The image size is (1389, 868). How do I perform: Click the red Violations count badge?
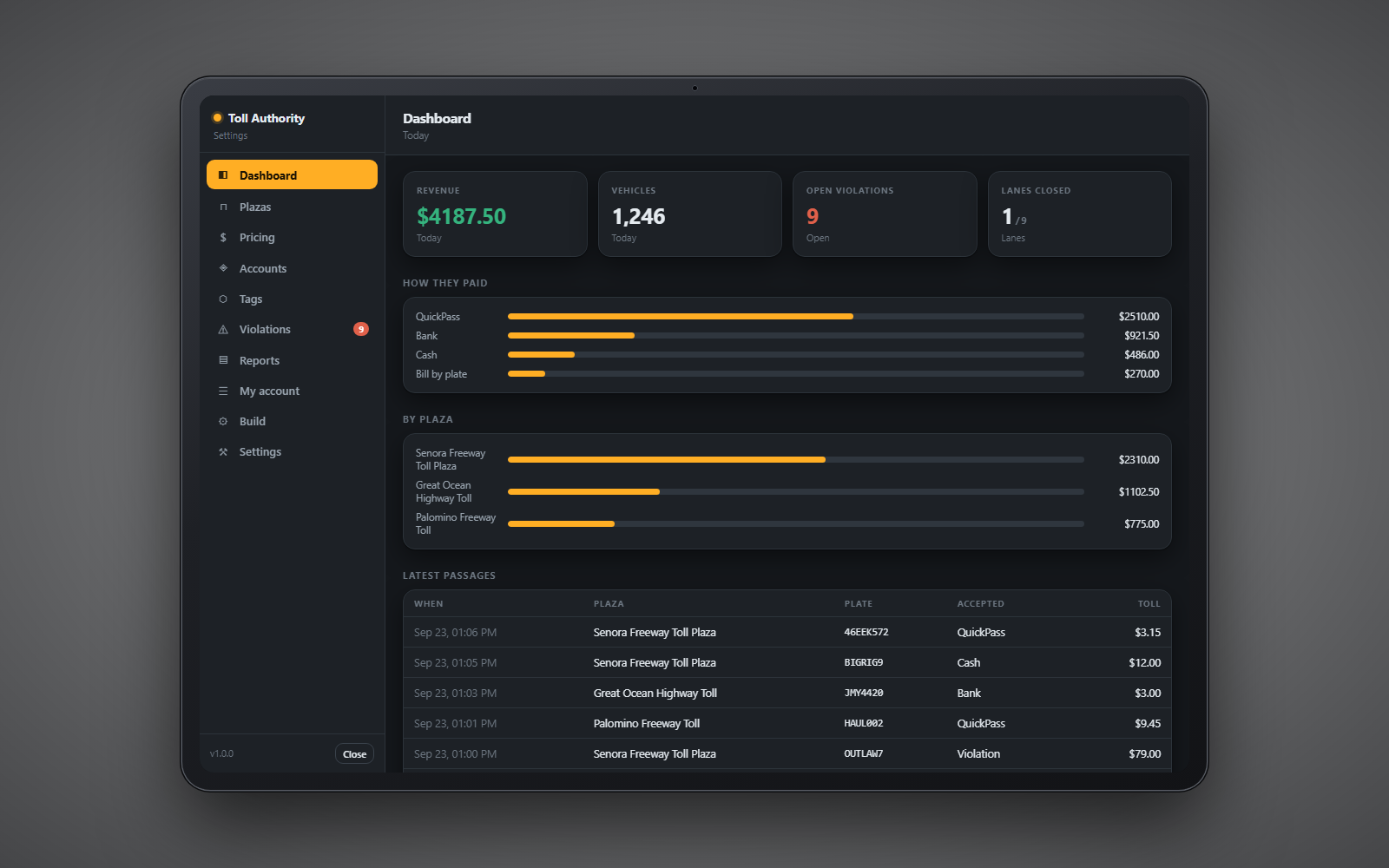click(x=361, y=329)
